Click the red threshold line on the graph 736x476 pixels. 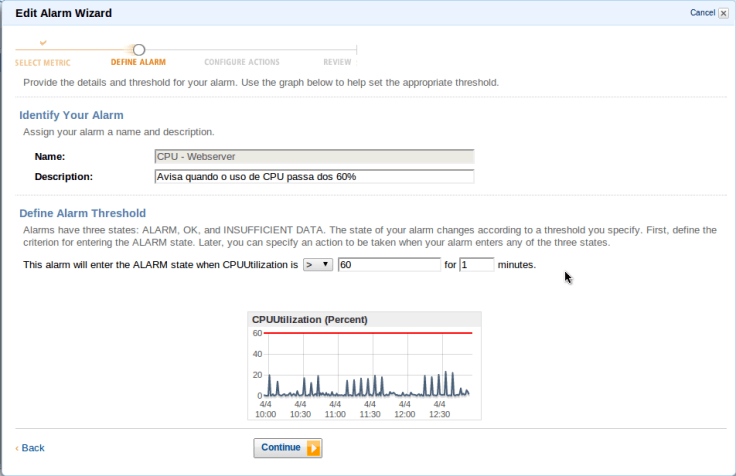click(x=370, y=333)
